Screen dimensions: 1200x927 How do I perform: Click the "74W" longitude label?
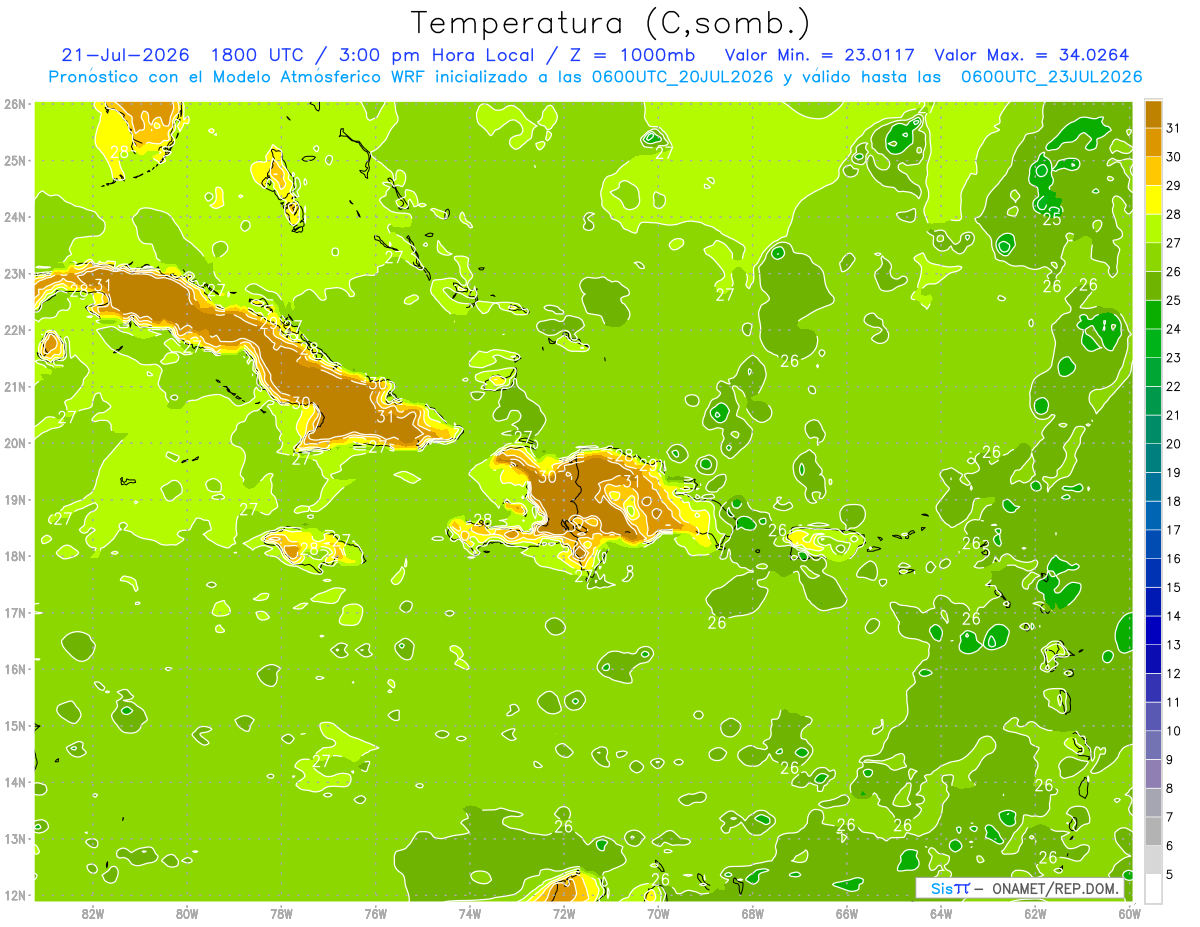pos(469,912)
